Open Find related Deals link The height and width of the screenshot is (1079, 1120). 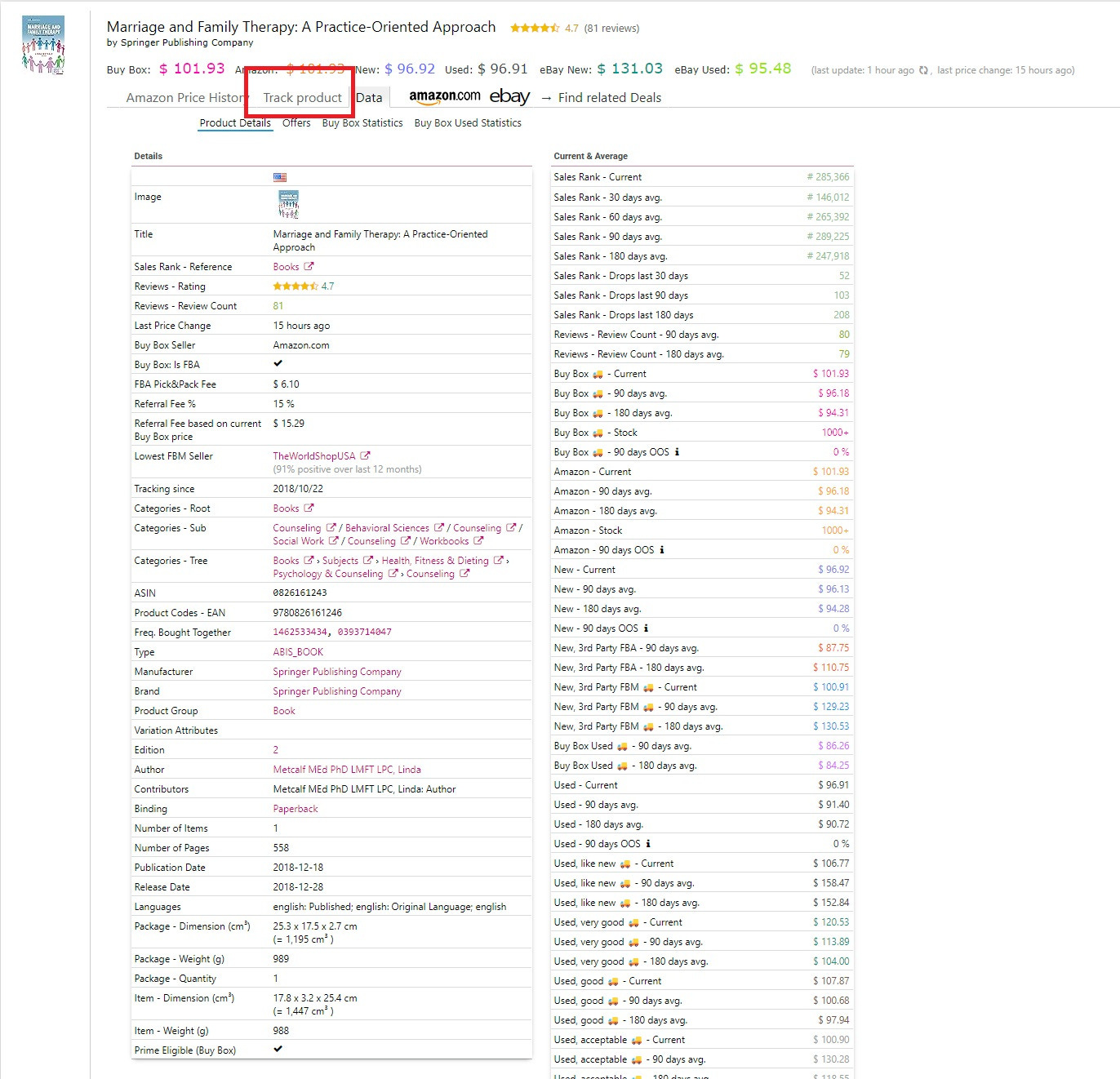610,97
